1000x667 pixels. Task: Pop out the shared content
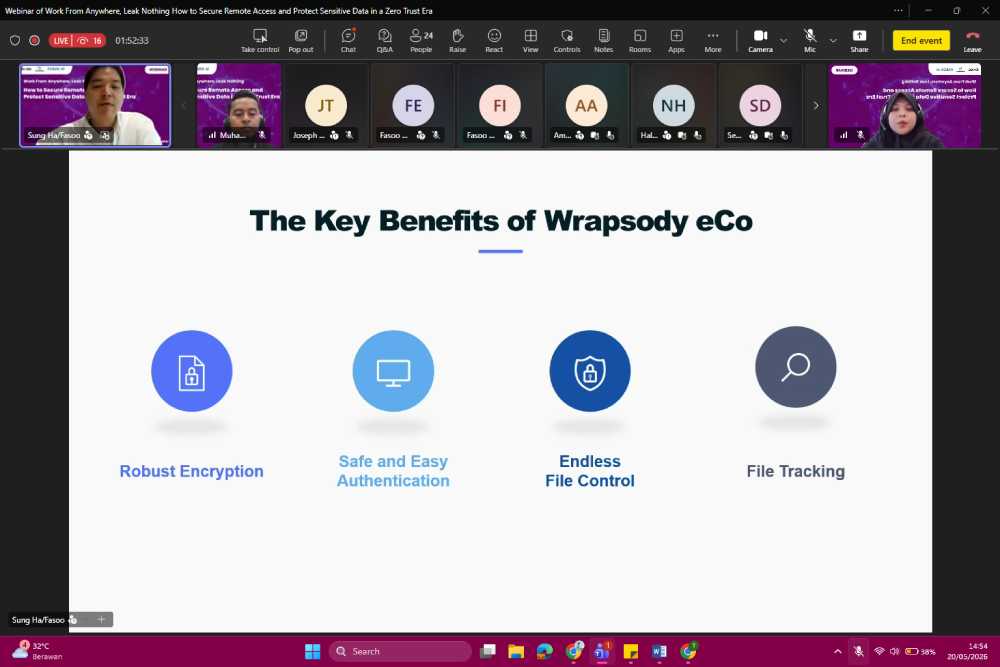[300, 41]
